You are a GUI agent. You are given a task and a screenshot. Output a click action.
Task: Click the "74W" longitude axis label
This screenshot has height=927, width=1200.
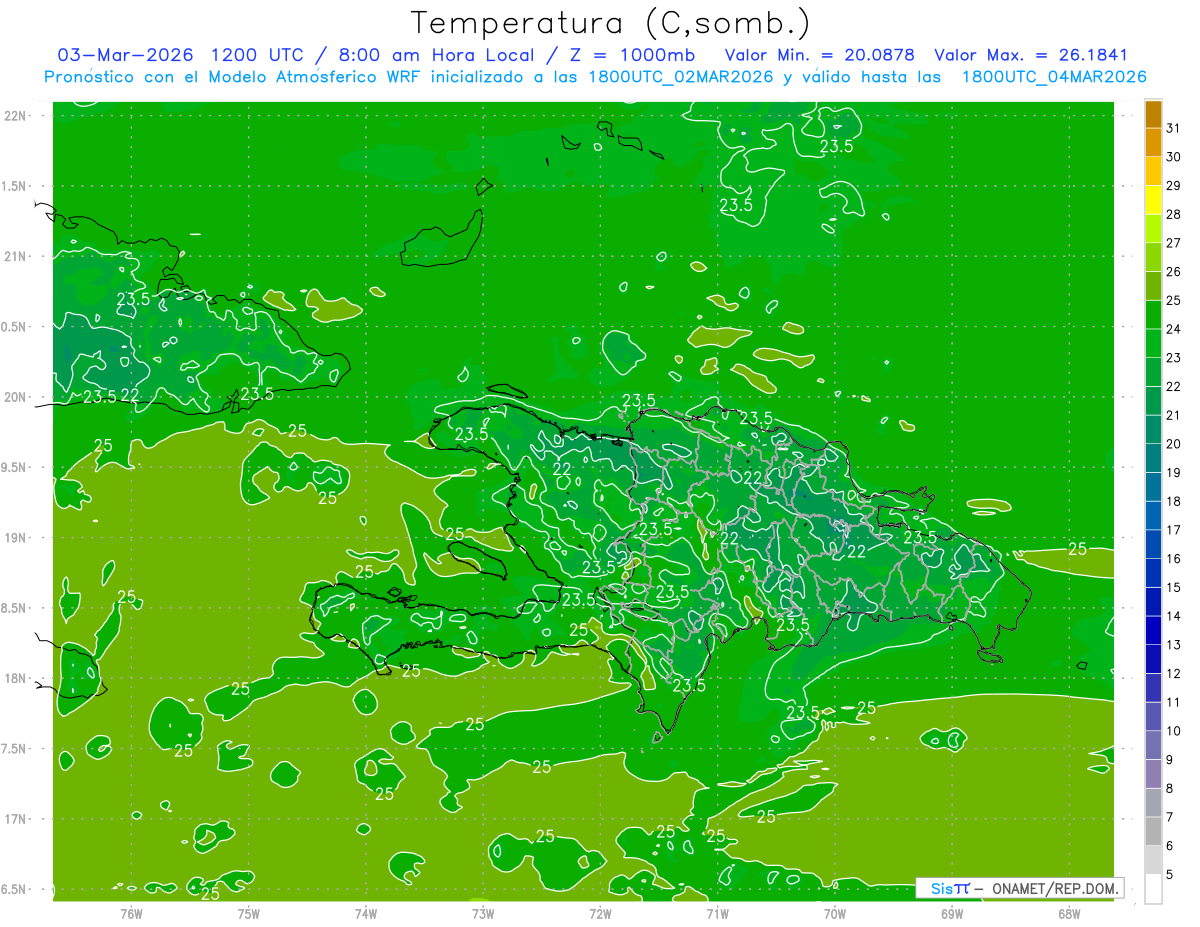[365, 913]
